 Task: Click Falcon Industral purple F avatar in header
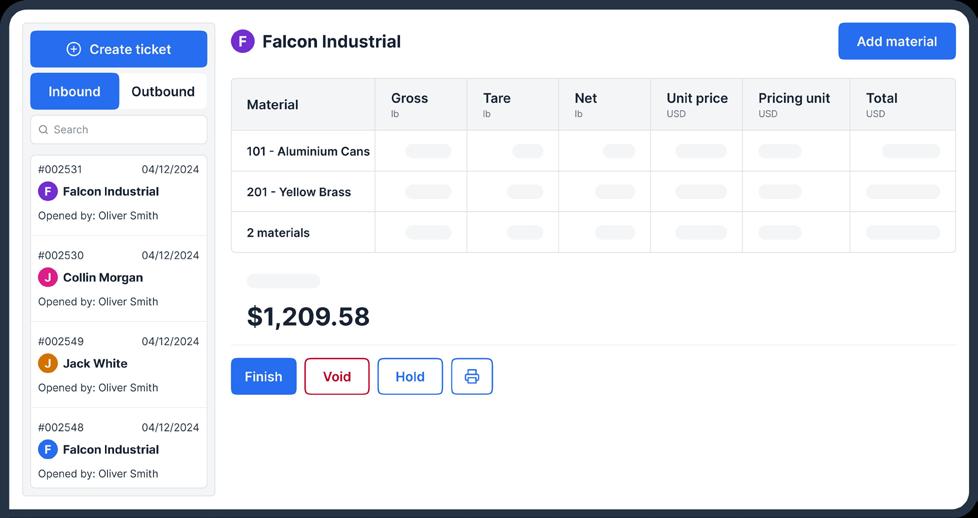[242, 41]
